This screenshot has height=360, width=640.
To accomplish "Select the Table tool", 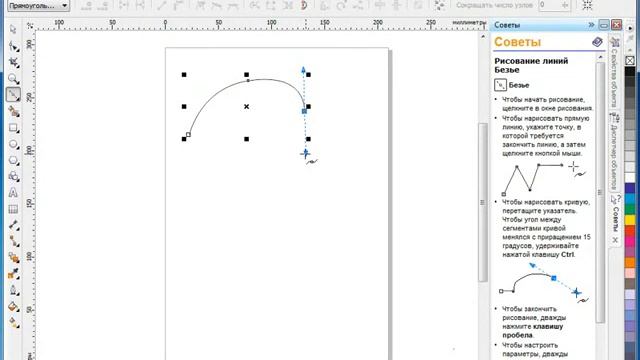I will pyautogui.click(x=13, y=209).
